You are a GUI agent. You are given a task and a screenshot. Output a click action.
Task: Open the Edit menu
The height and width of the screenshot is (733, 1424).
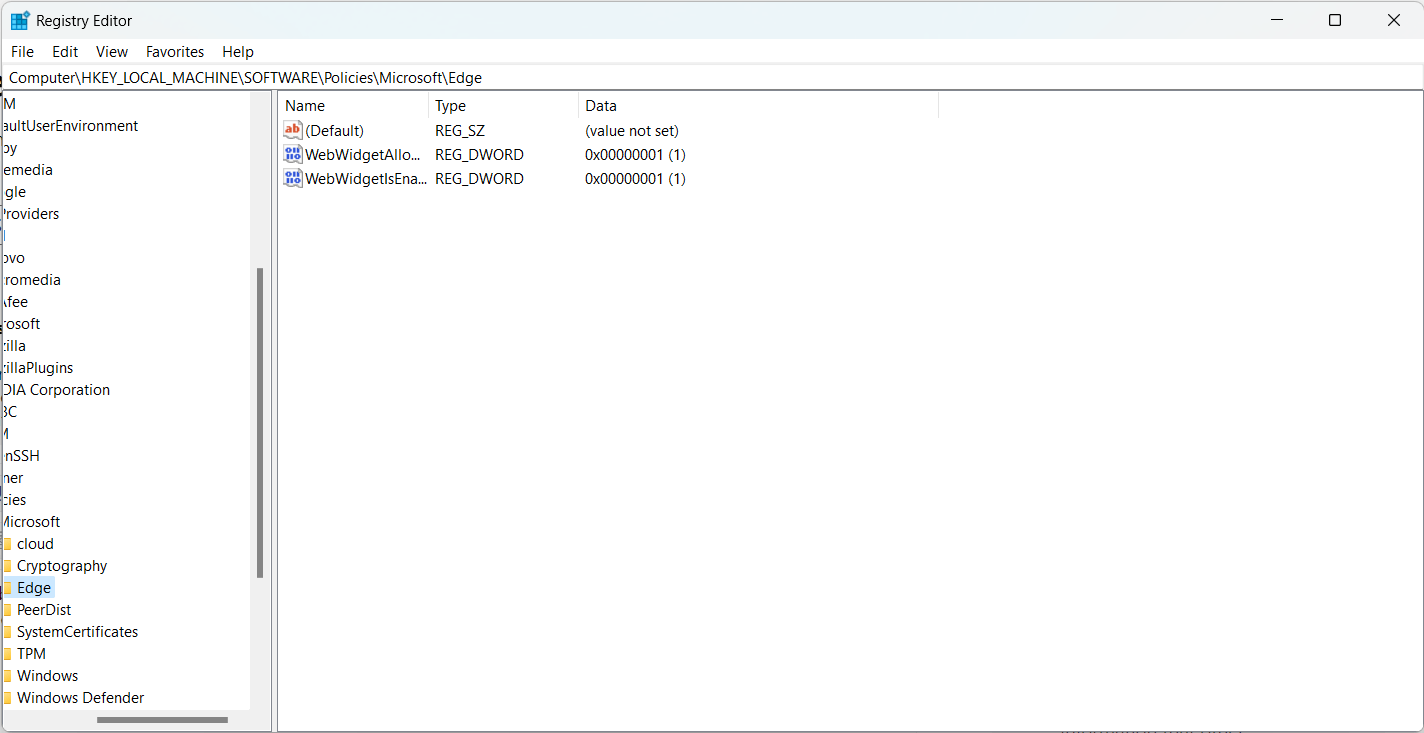click(65, 52)
